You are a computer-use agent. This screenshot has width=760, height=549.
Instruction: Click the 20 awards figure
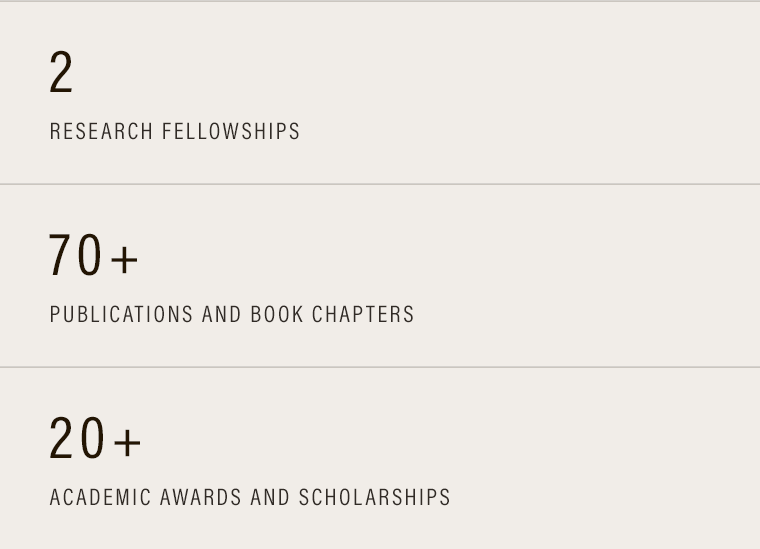tap(76, 439)
